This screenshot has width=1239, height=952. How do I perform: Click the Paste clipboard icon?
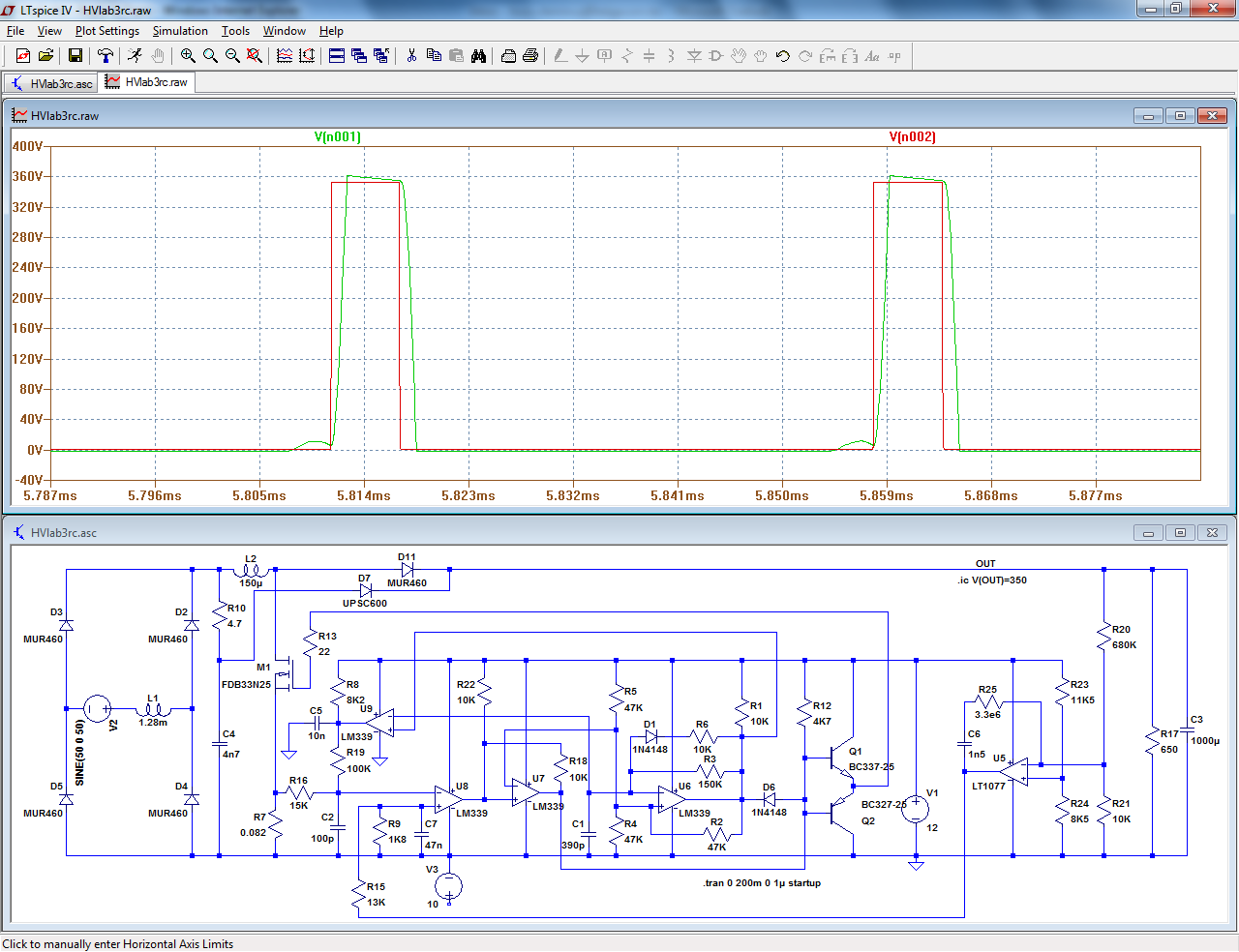click(x=456, y=56)
